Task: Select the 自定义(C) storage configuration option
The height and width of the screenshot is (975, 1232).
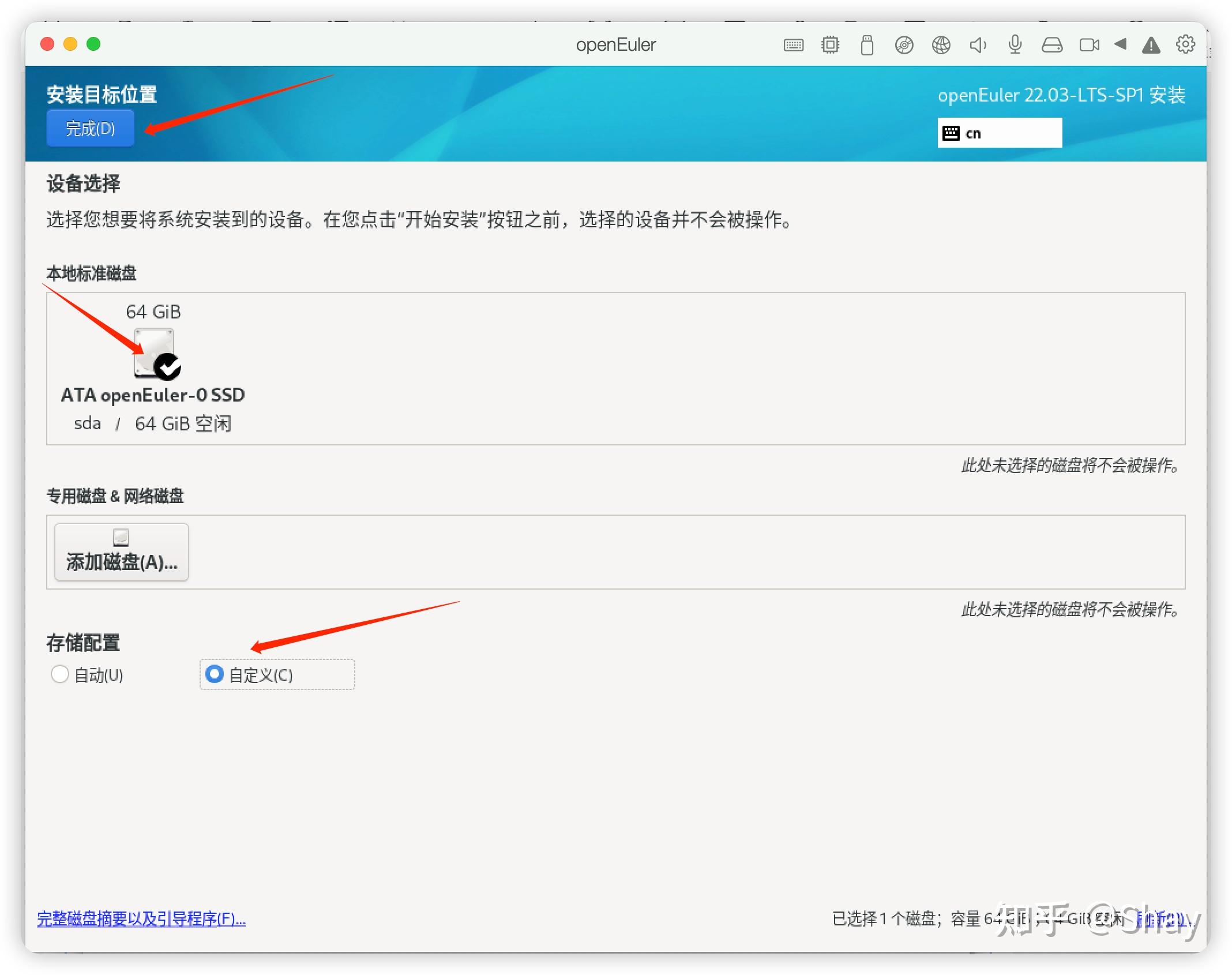Action: click(x=214, y=674)
